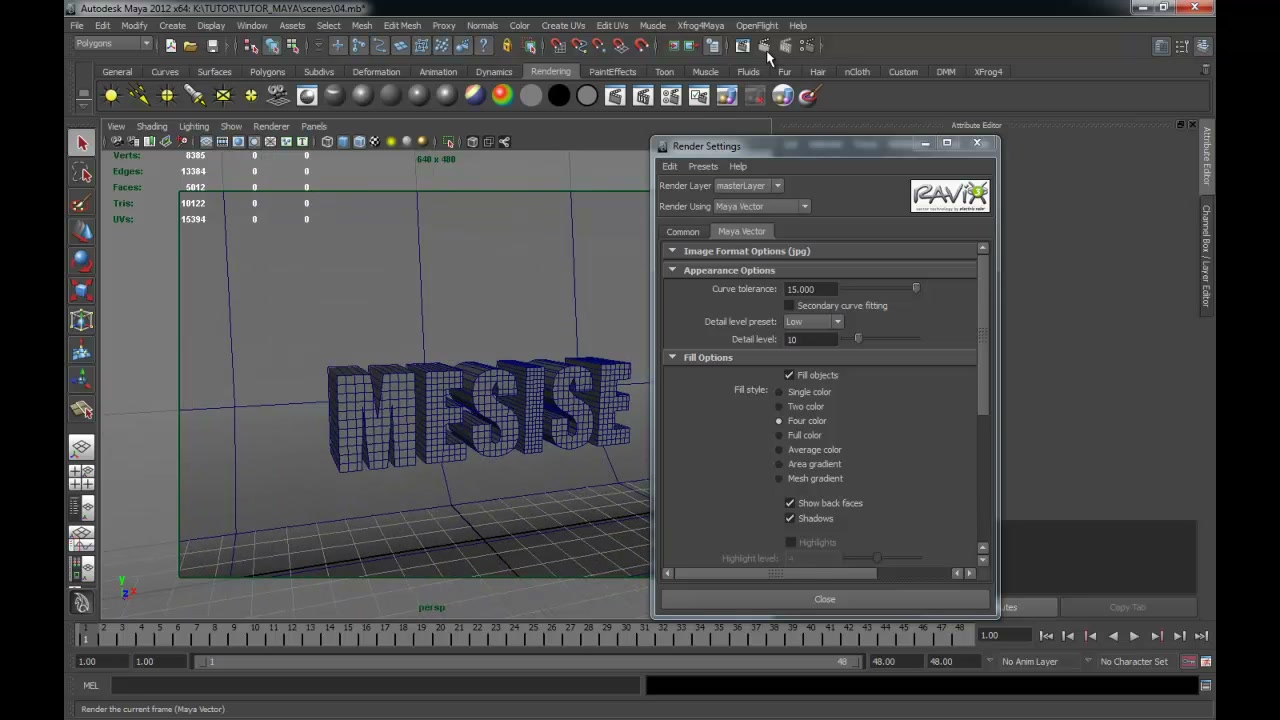1280x720 pixels.
Task: Open the No Anim Layer dropdown
Action: click(x=1039, y=662)
